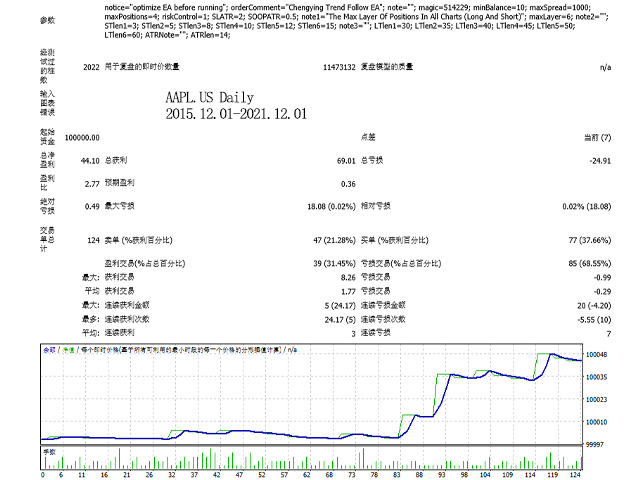Screen dimensions: 640x480
Task: Click maximal consecutive profit 24.17 (5)
Action: click(340, 320)
